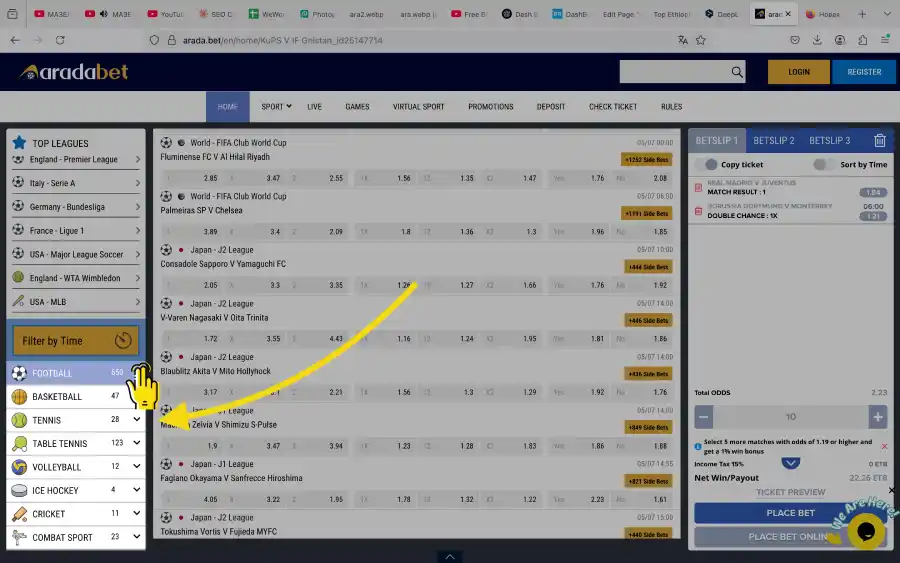This screenshot has height=563, width=900.
Task: Open the Live menu item
Action: [314, 107]
